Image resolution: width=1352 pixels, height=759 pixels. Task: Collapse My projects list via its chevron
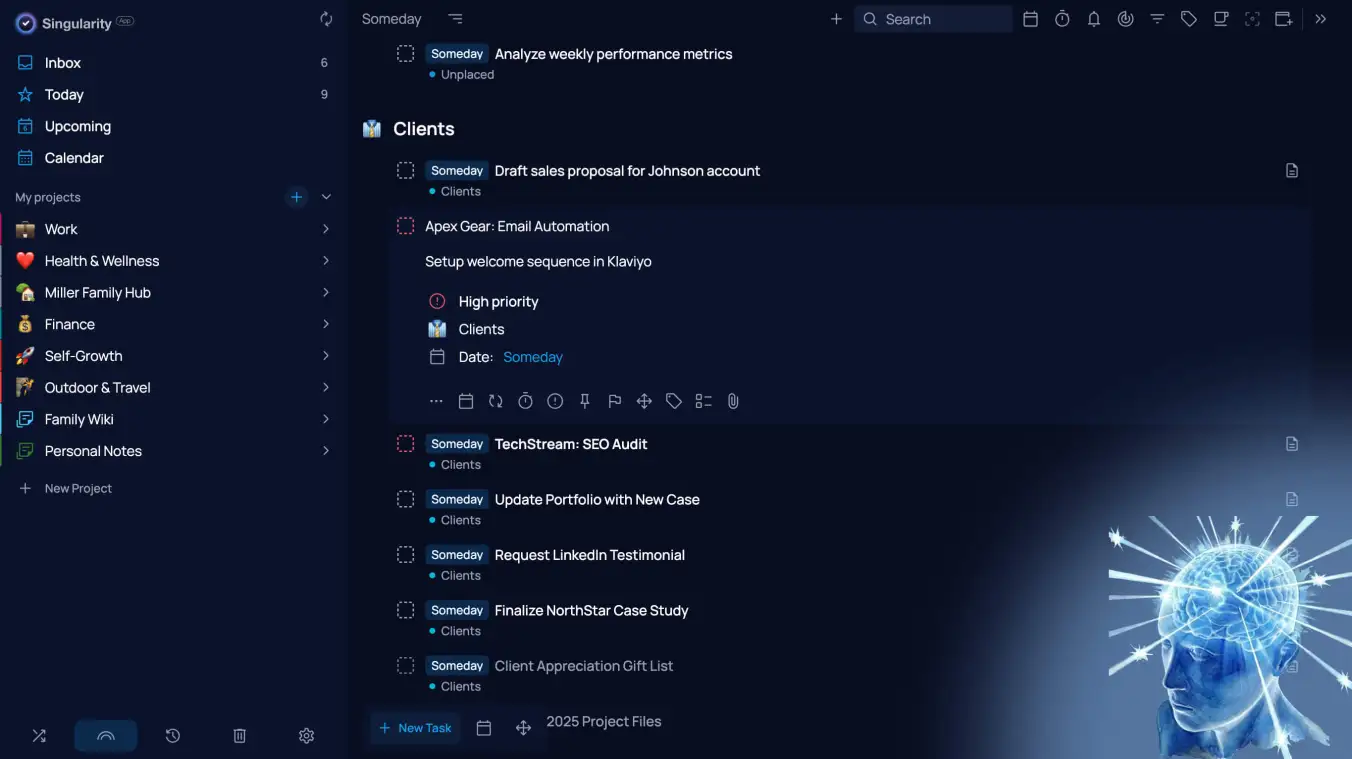pos(326,197)
